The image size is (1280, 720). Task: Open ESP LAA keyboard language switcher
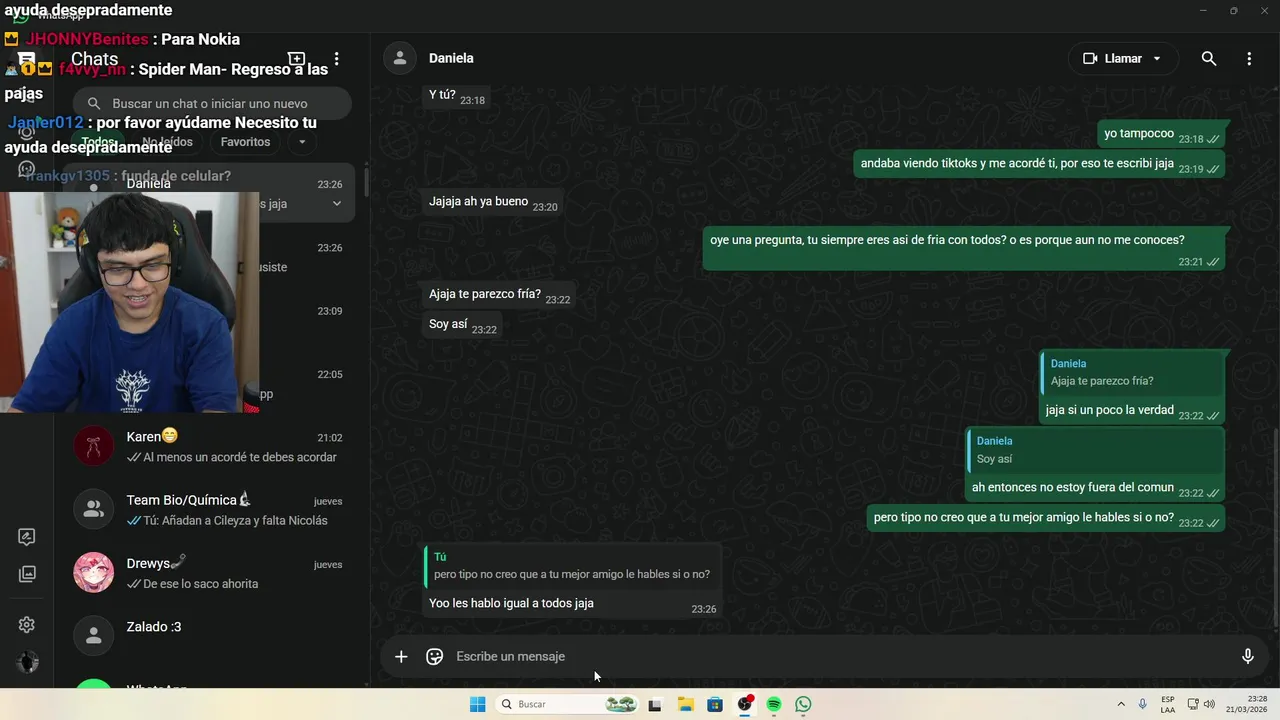(1168, 704)
